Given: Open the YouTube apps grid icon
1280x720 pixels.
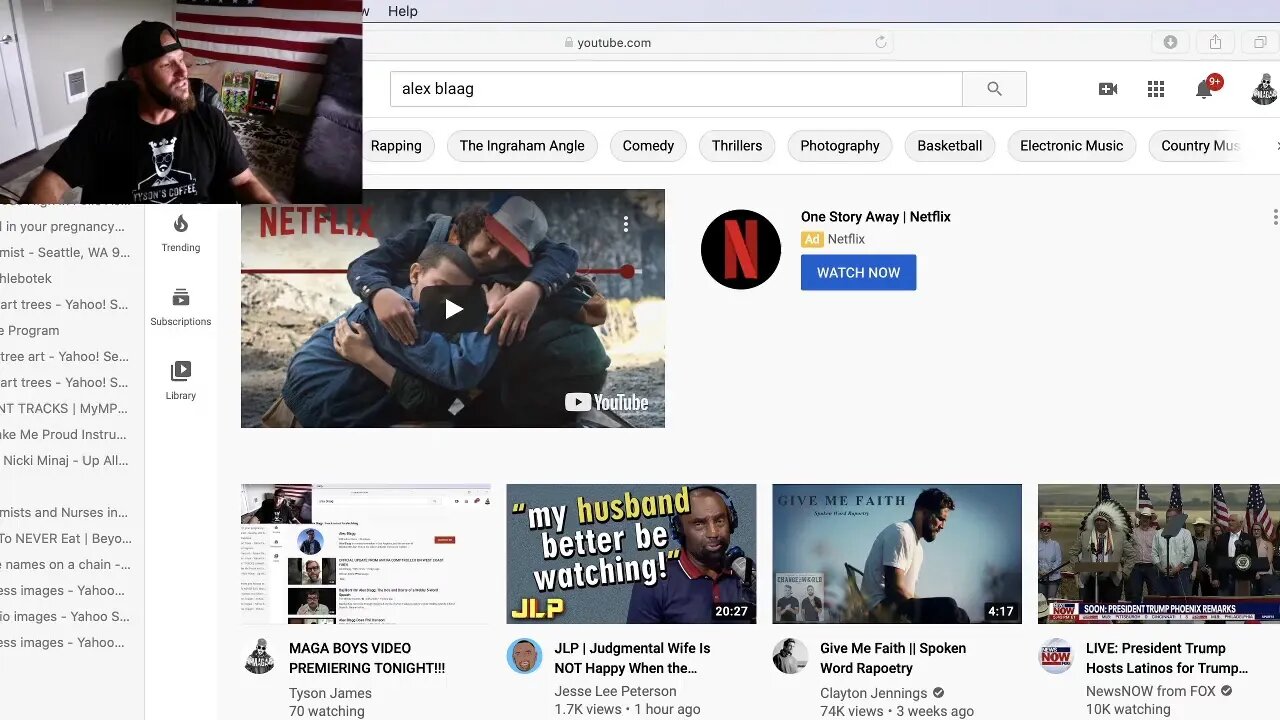Looking at the screenshot, I should coord(1156,89).
